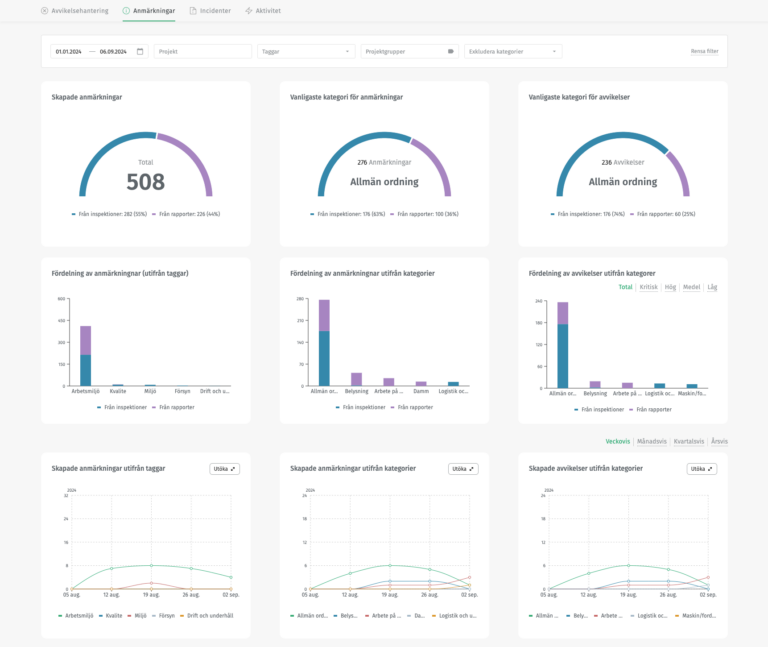Open the Taggar dropdown filter

(306, 51)
